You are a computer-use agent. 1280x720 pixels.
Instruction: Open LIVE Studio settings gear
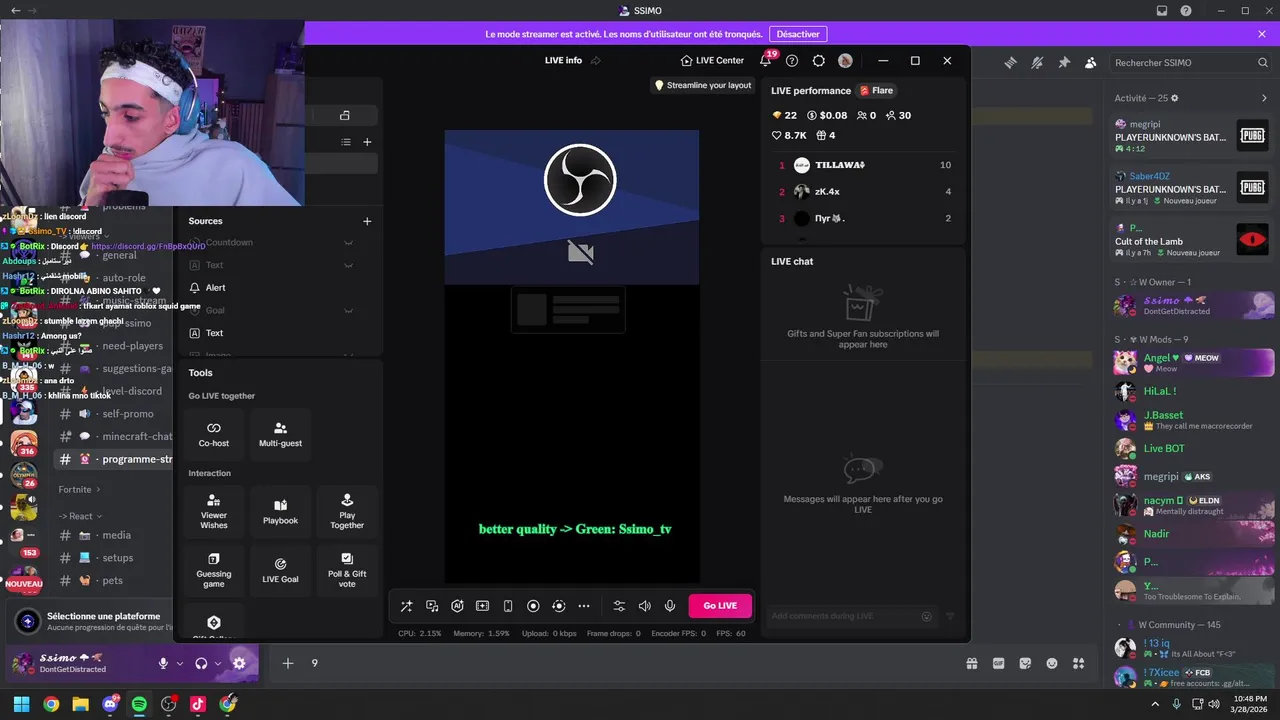(x=819, y=61)
